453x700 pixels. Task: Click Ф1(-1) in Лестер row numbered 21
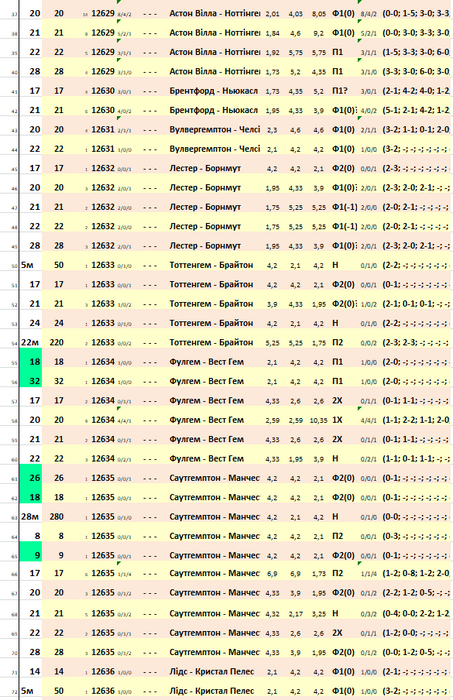(345, 207)
